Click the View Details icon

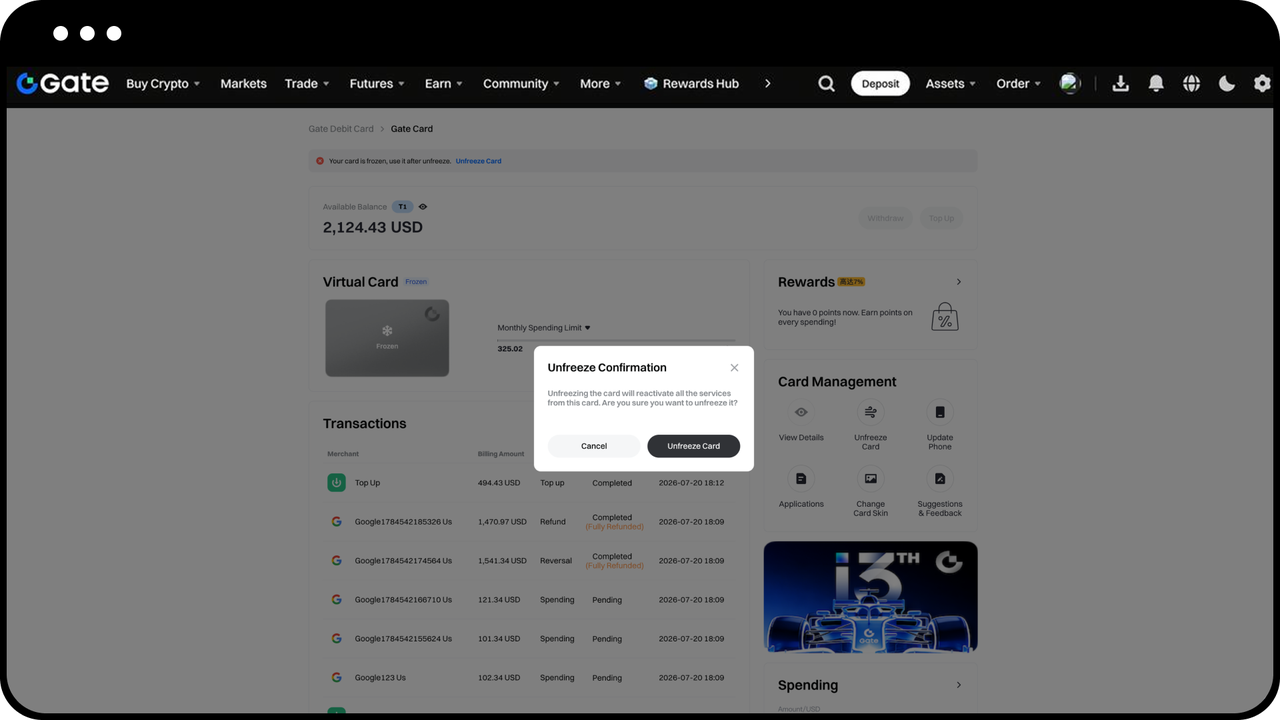801,412
